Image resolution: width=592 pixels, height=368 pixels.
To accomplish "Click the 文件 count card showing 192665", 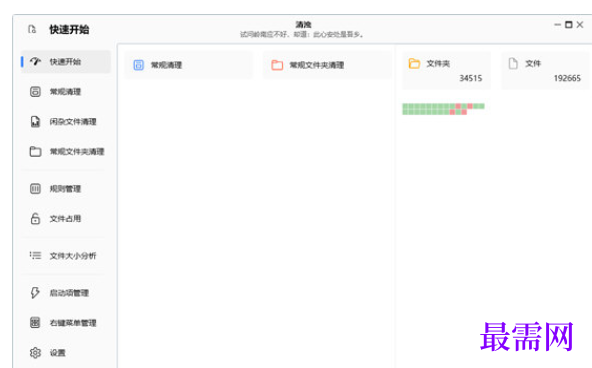I will (545, 70).
